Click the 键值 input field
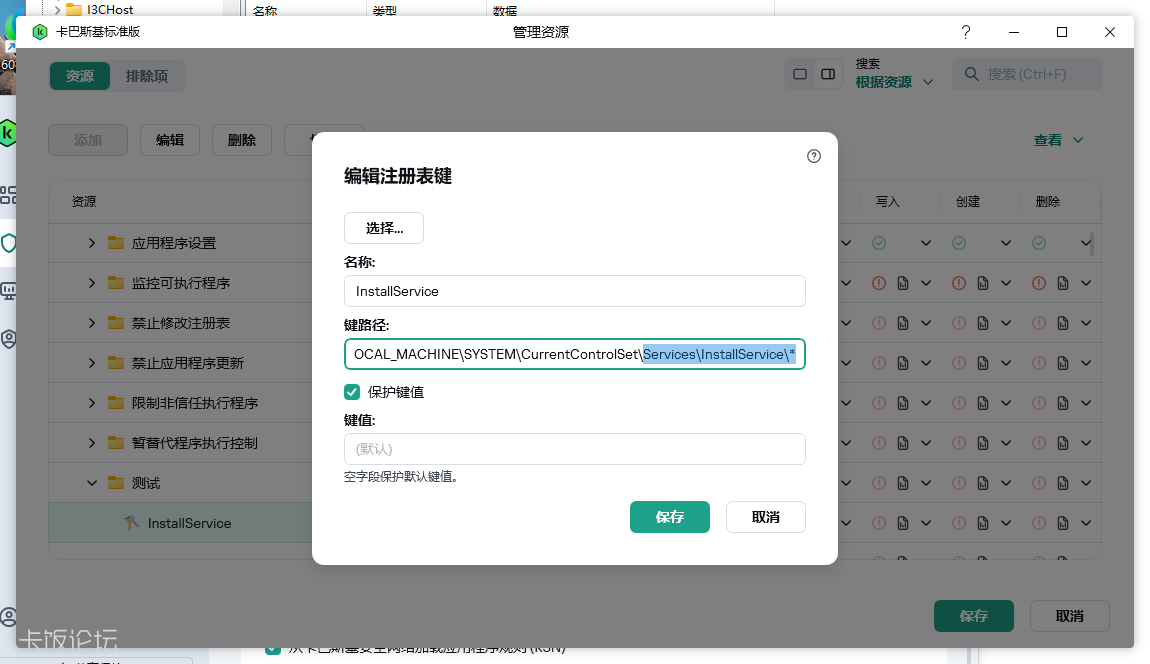Image resolution: width=1150 pixels, height=664 pixels. 575,449
